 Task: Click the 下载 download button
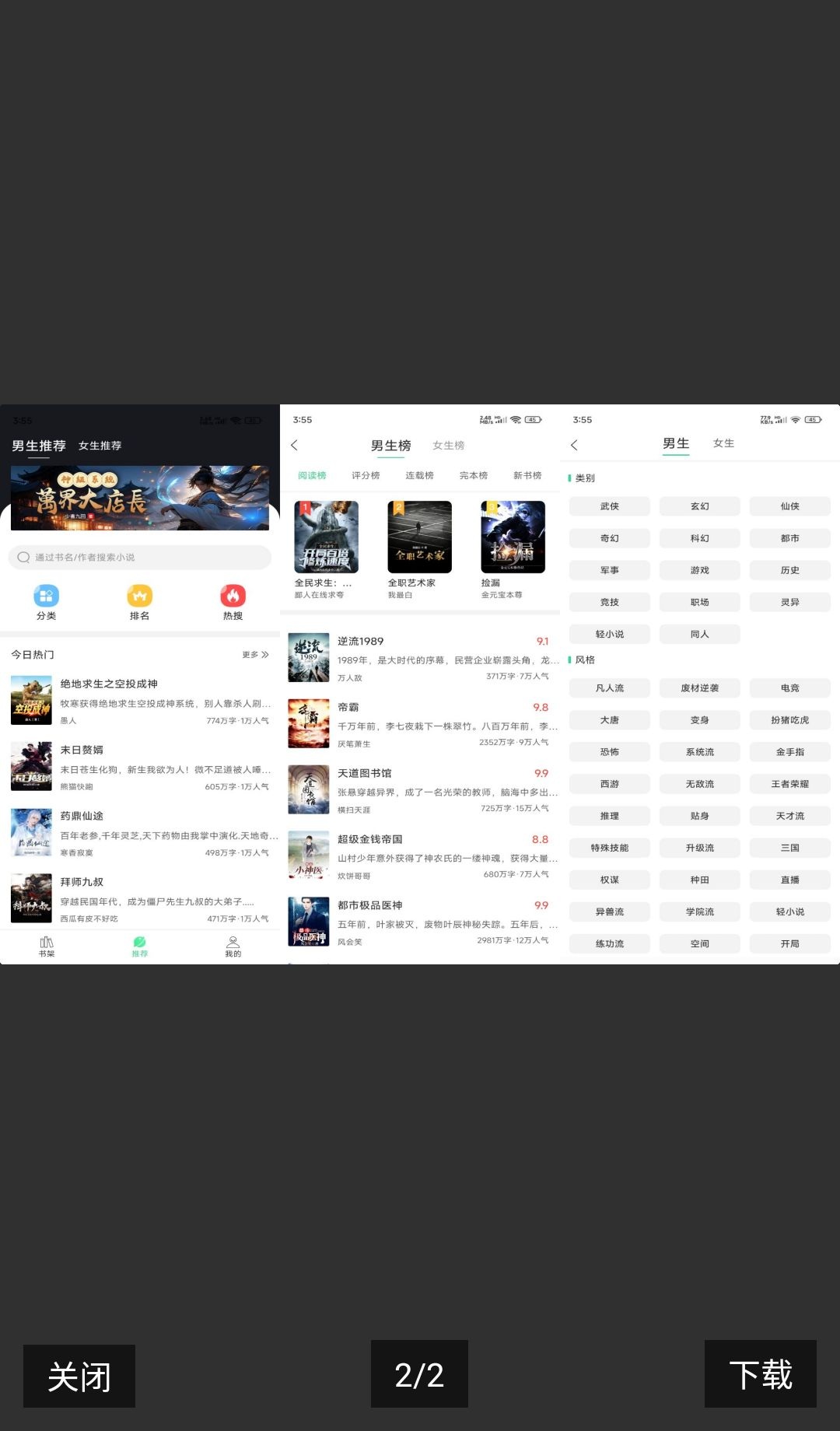click(x=761, y=1373)
